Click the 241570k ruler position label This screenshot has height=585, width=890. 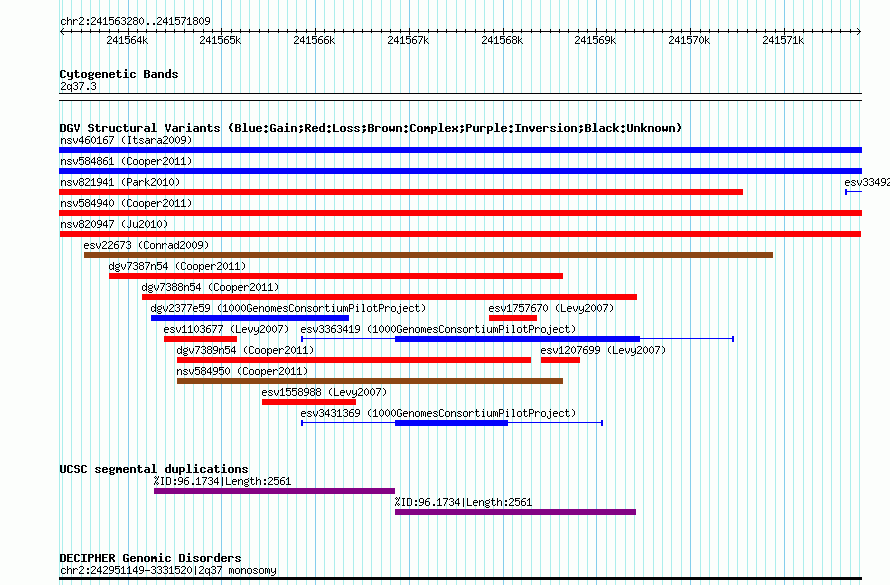pos(689,40)
